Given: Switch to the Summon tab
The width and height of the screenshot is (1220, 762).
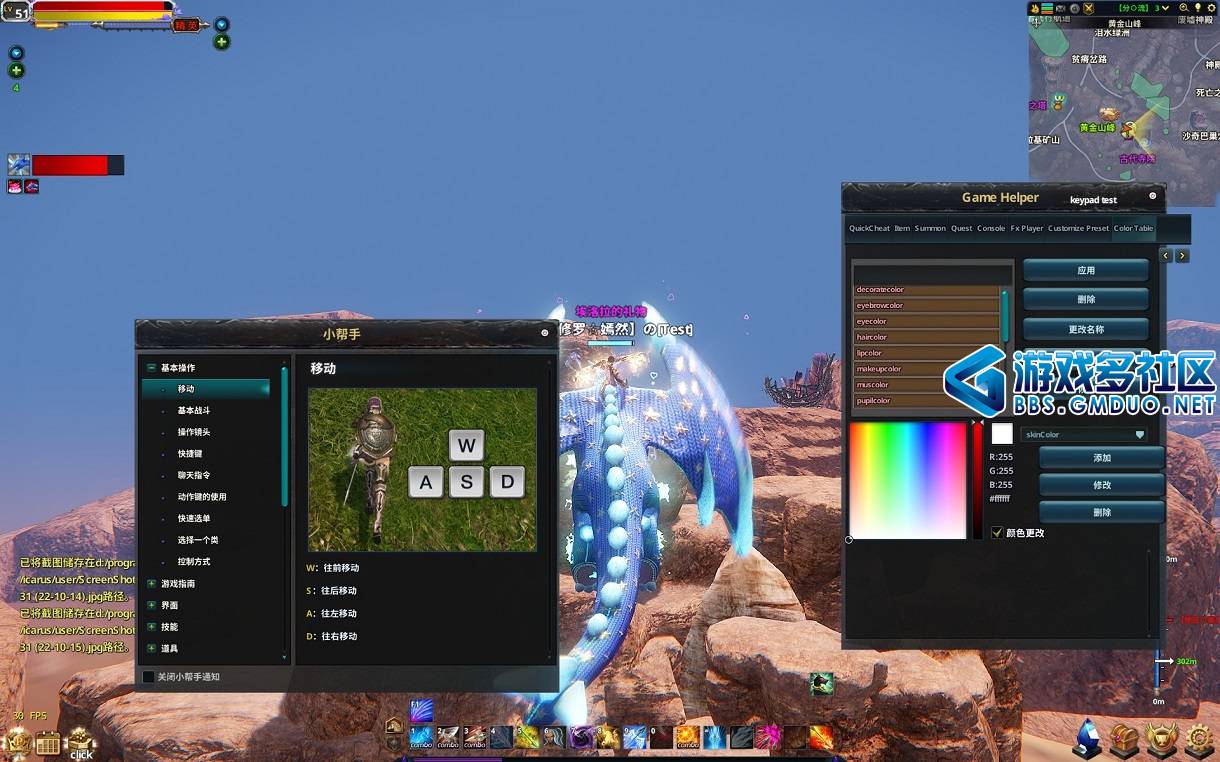Looking at the screenshot, I should [x=930, y=228].
